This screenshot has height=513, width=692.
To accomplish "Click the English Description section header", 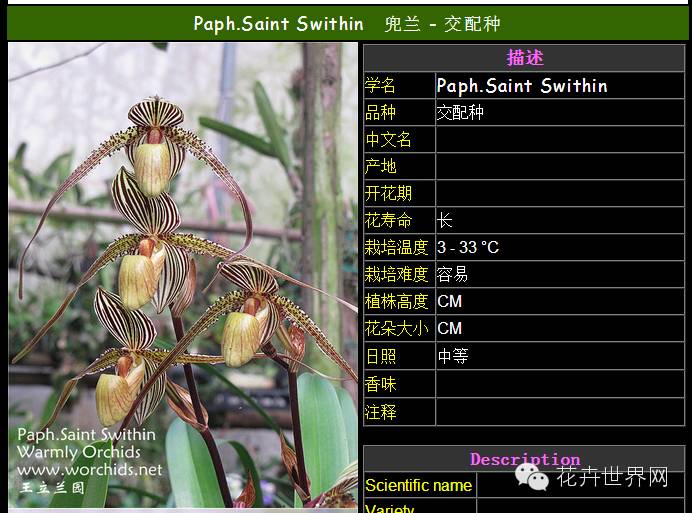I will tap(524, 460).
